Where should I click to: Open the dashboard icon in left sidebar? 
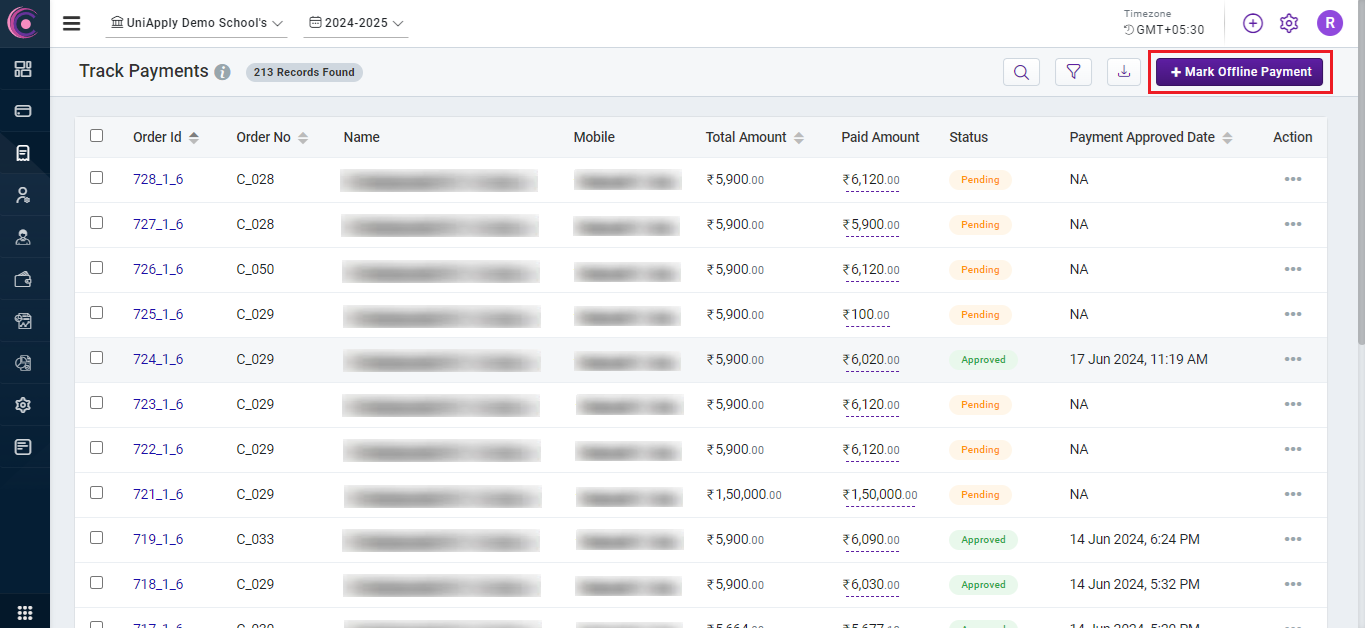[23, 69]
